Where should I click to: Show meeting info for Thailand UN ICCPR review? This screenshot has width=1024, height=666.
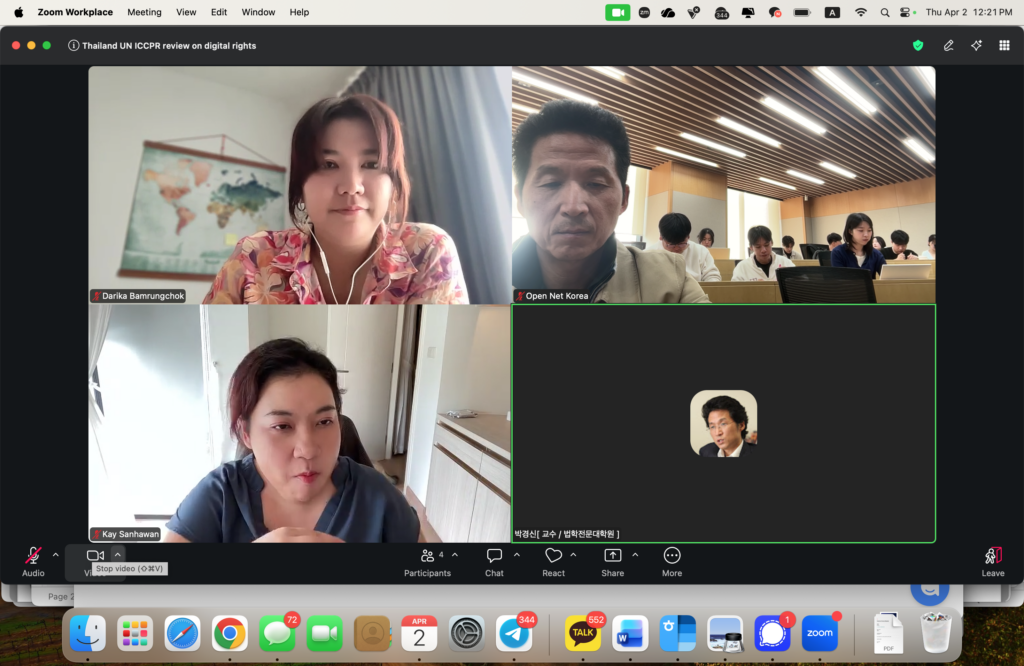click(74, 45)
